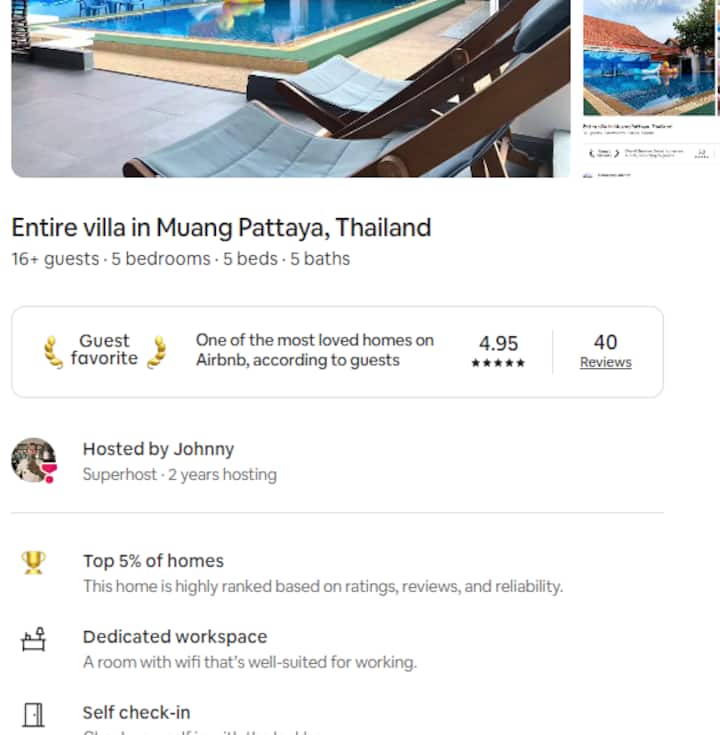The width and height of the screenshot is (720, 735).
Task: Click the left laurel wreath icon
Action: click(x=53, y=350)
